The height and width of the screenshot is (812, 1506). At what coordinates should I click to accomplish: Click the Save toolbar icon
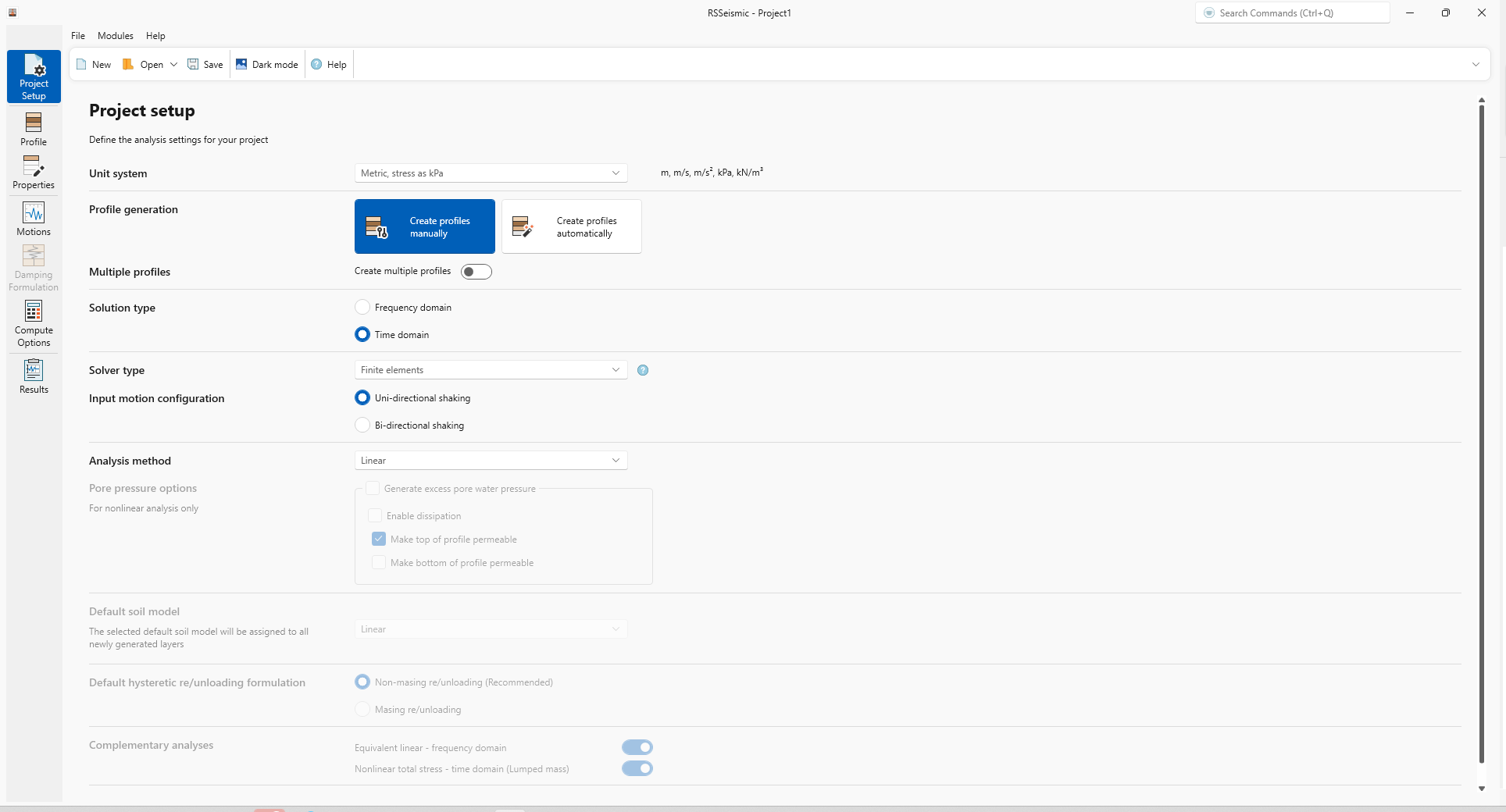pos(193,65)
